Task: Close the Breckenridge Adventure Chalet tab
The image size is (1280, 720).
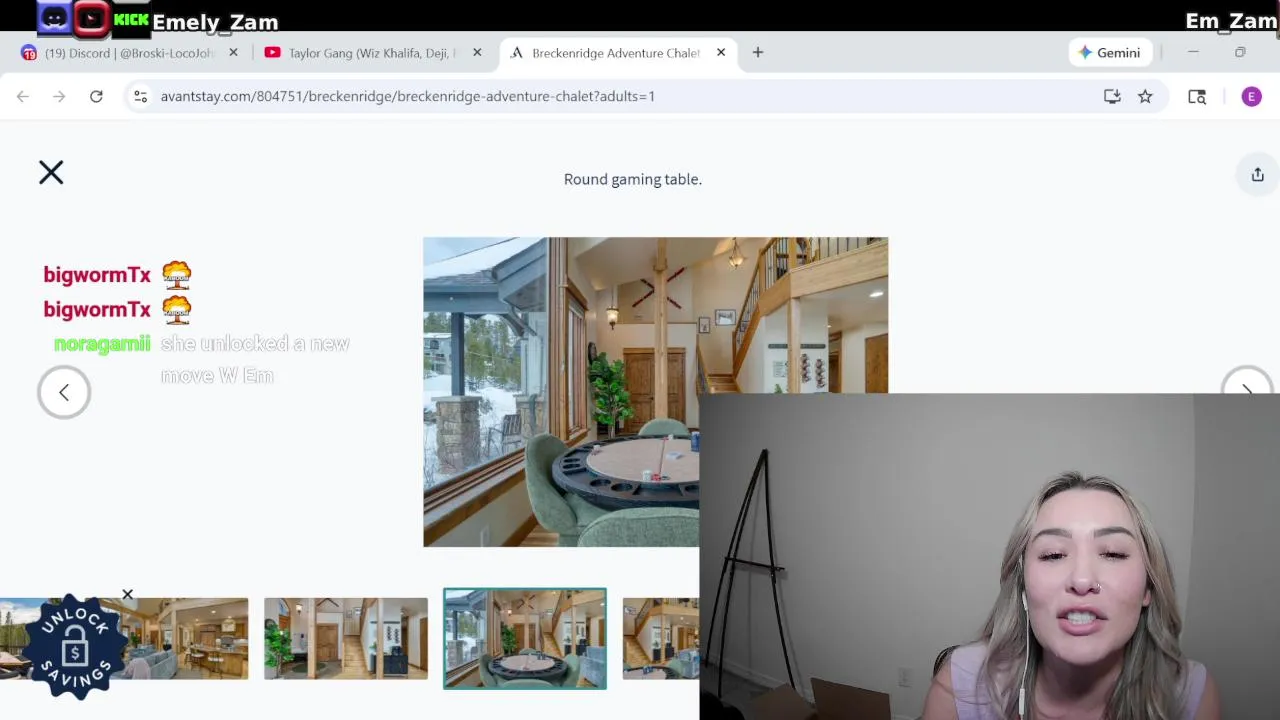Action: (x=721, y=53)
